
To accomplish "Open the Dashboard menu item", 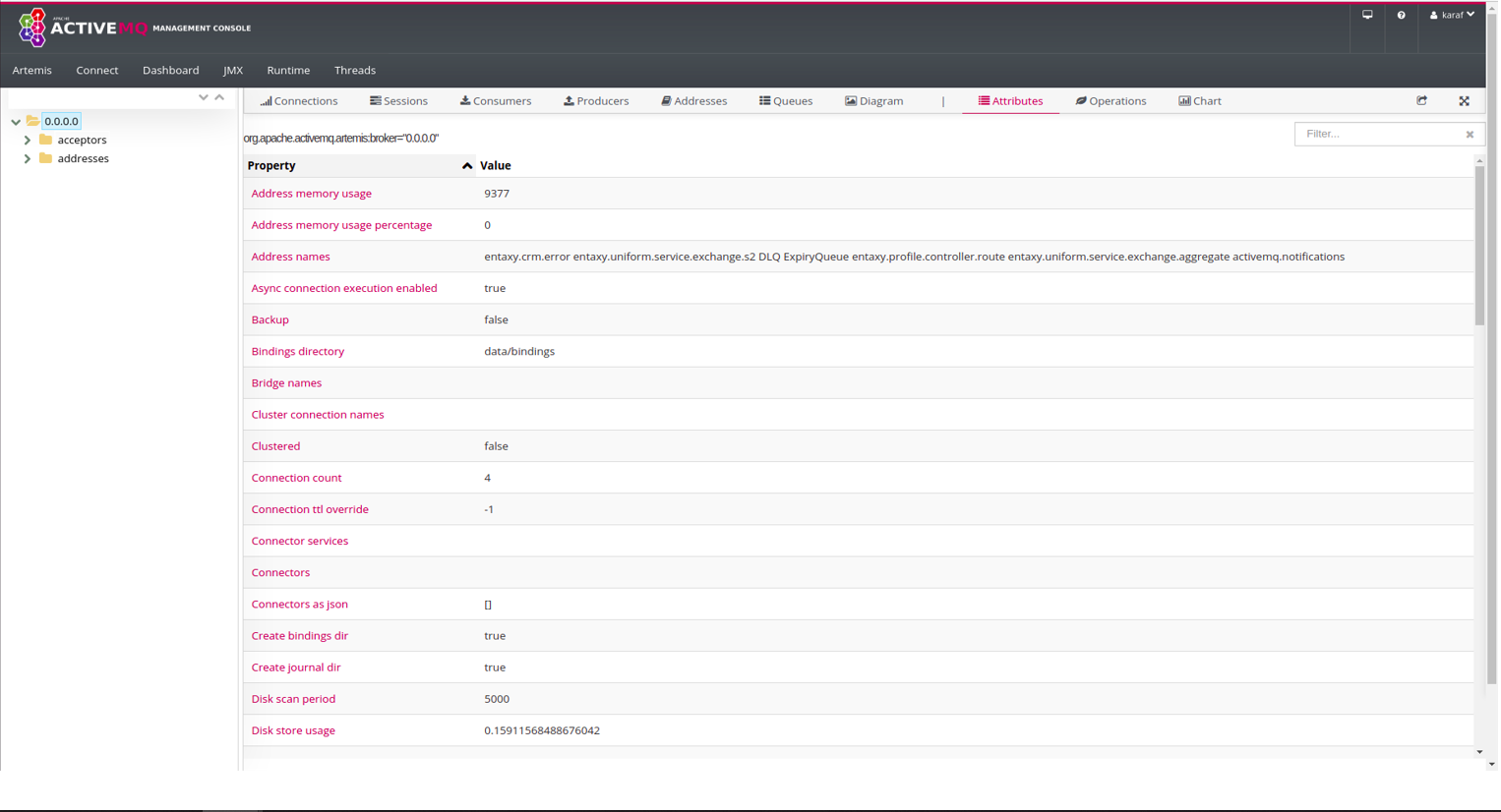I will point(170,71).
